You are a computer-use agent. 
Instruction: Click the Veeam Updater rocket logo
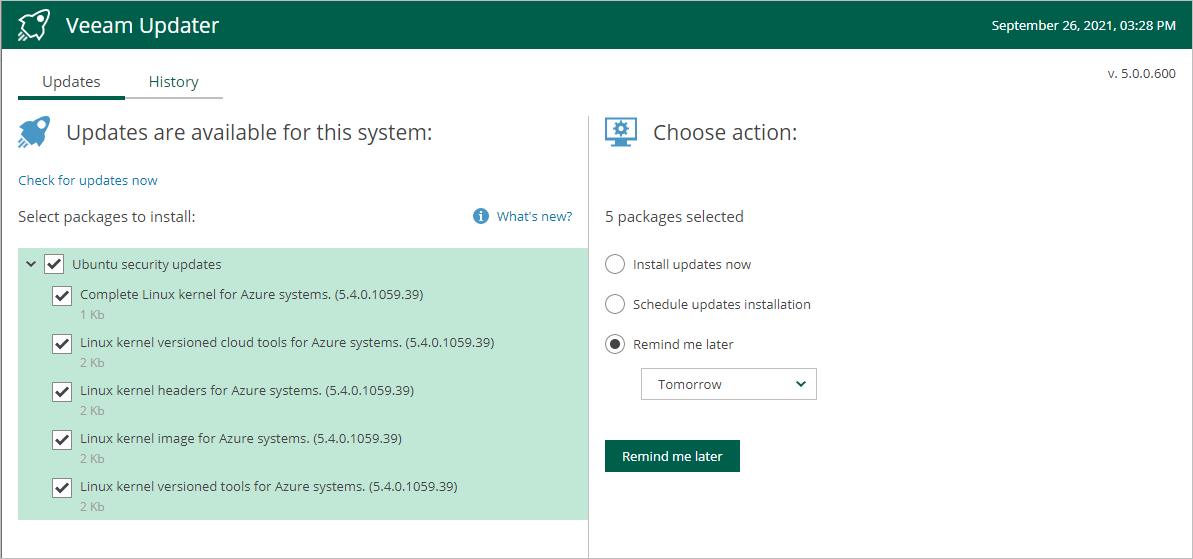33,26
